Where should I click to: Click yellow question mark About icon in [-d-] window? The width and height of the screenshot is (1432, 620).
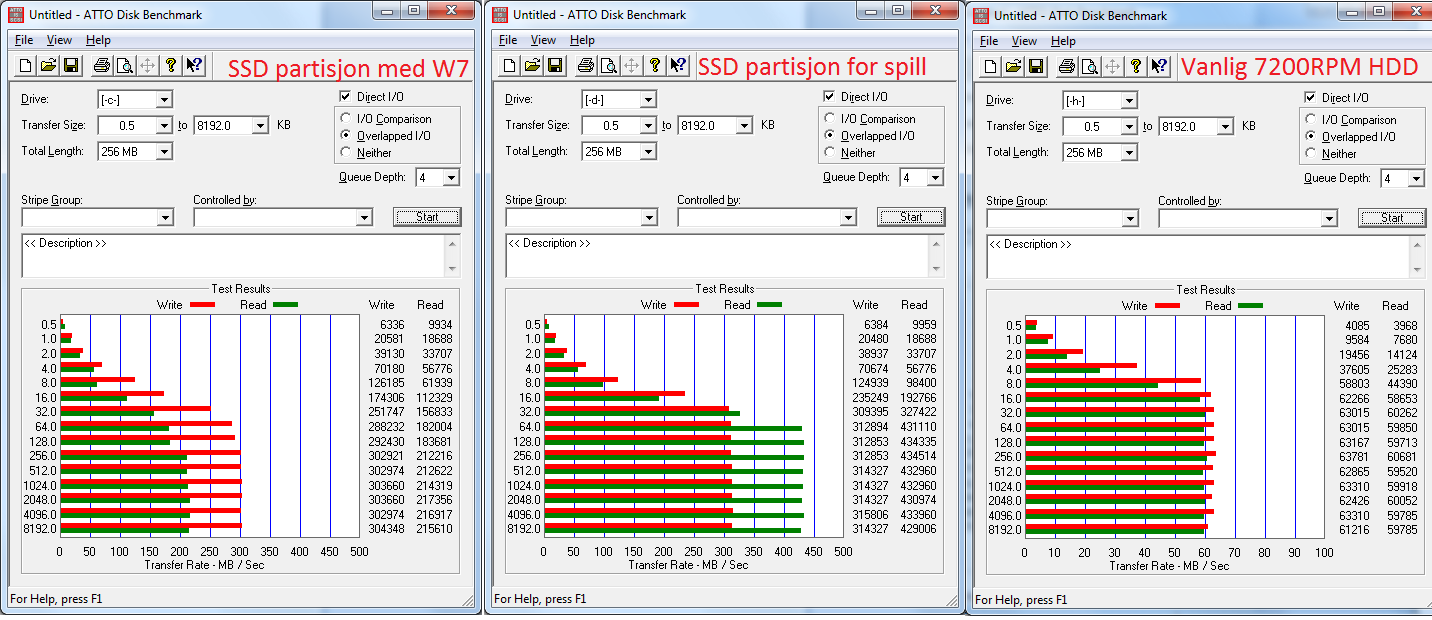click(x=655, y=66)
